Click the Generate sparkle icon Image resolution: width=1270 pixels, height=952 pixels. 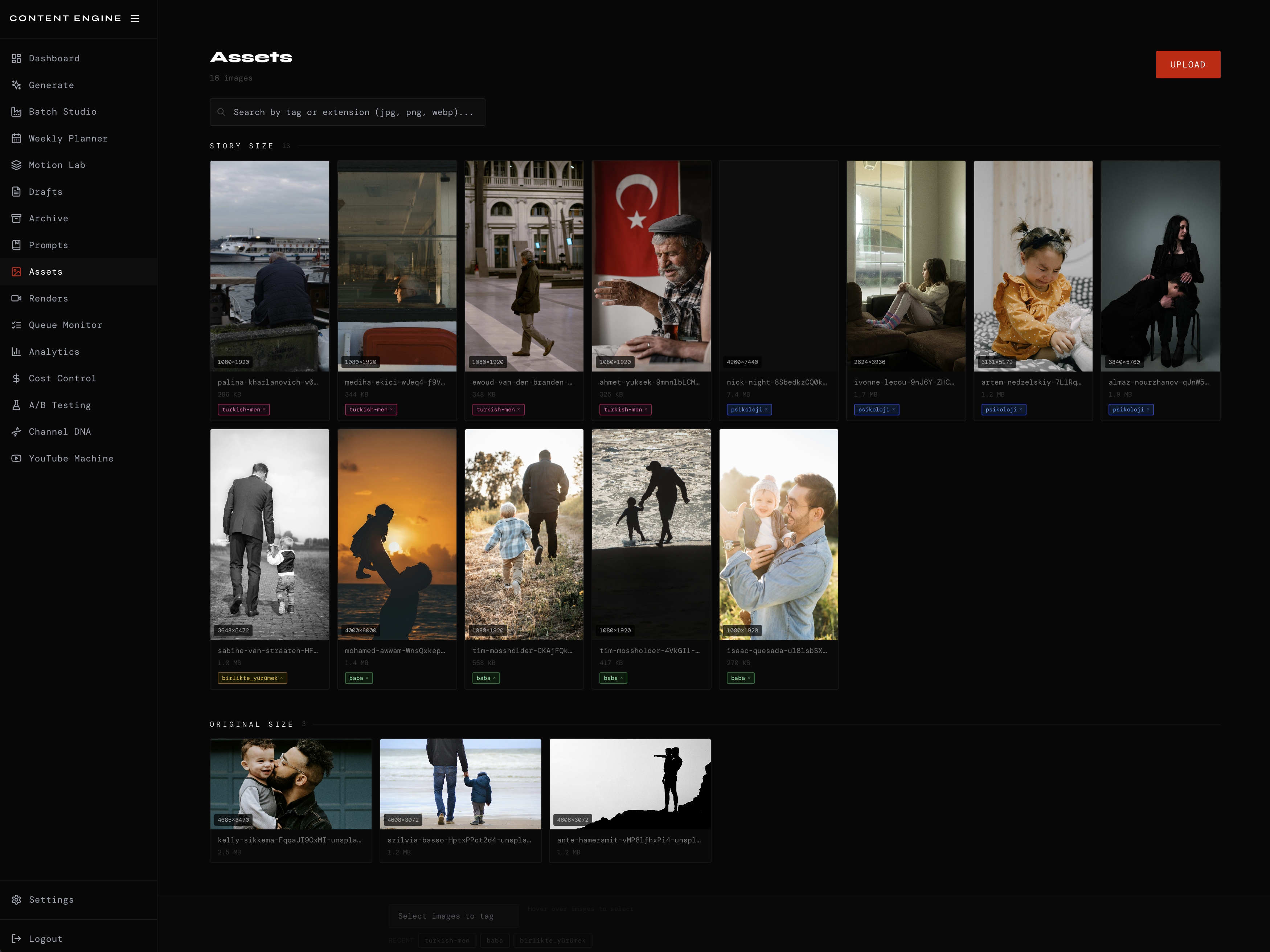(16, 85)
